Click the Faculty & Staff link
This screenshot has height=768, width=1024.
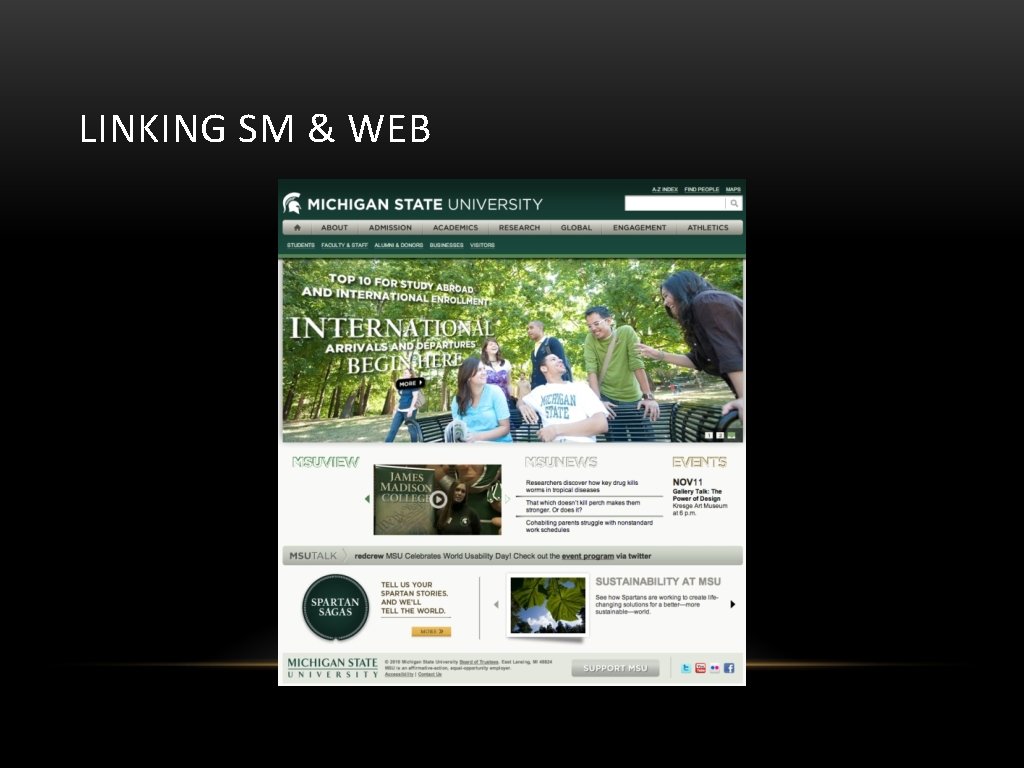(x=344, y=246)
